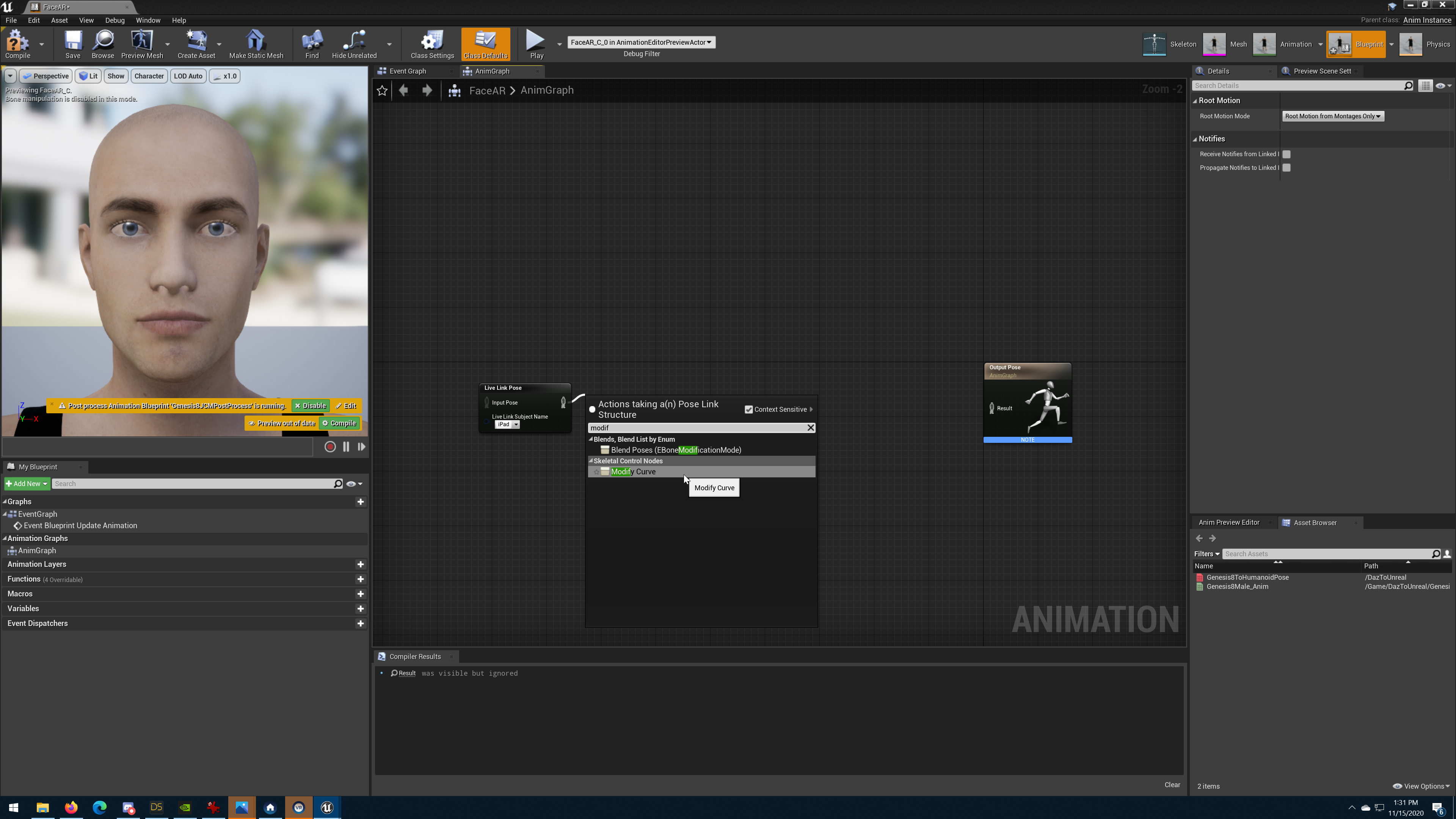
Task: Open Find in blueprint
Action: (312, 44)
